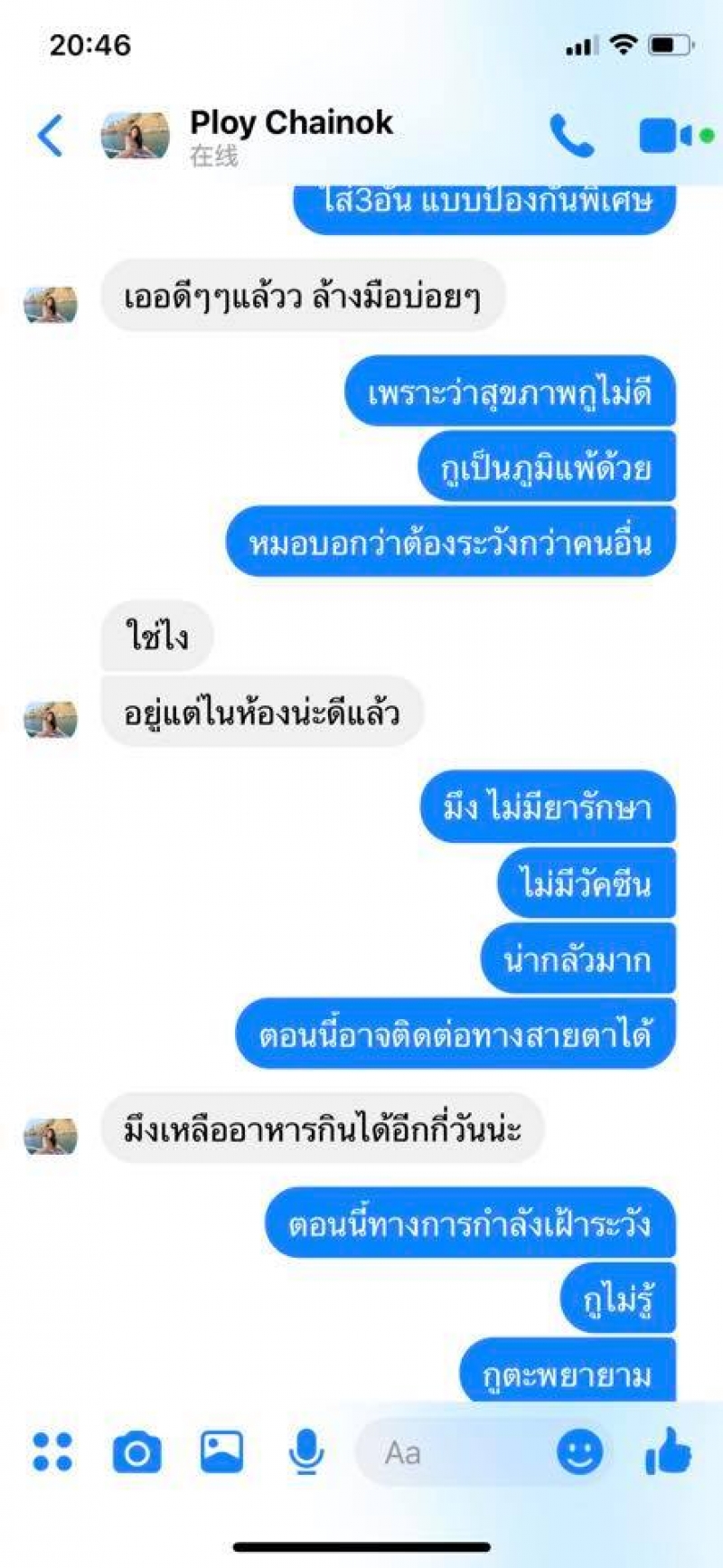Tap the 在线 online status text

click(x=214, y=156)
